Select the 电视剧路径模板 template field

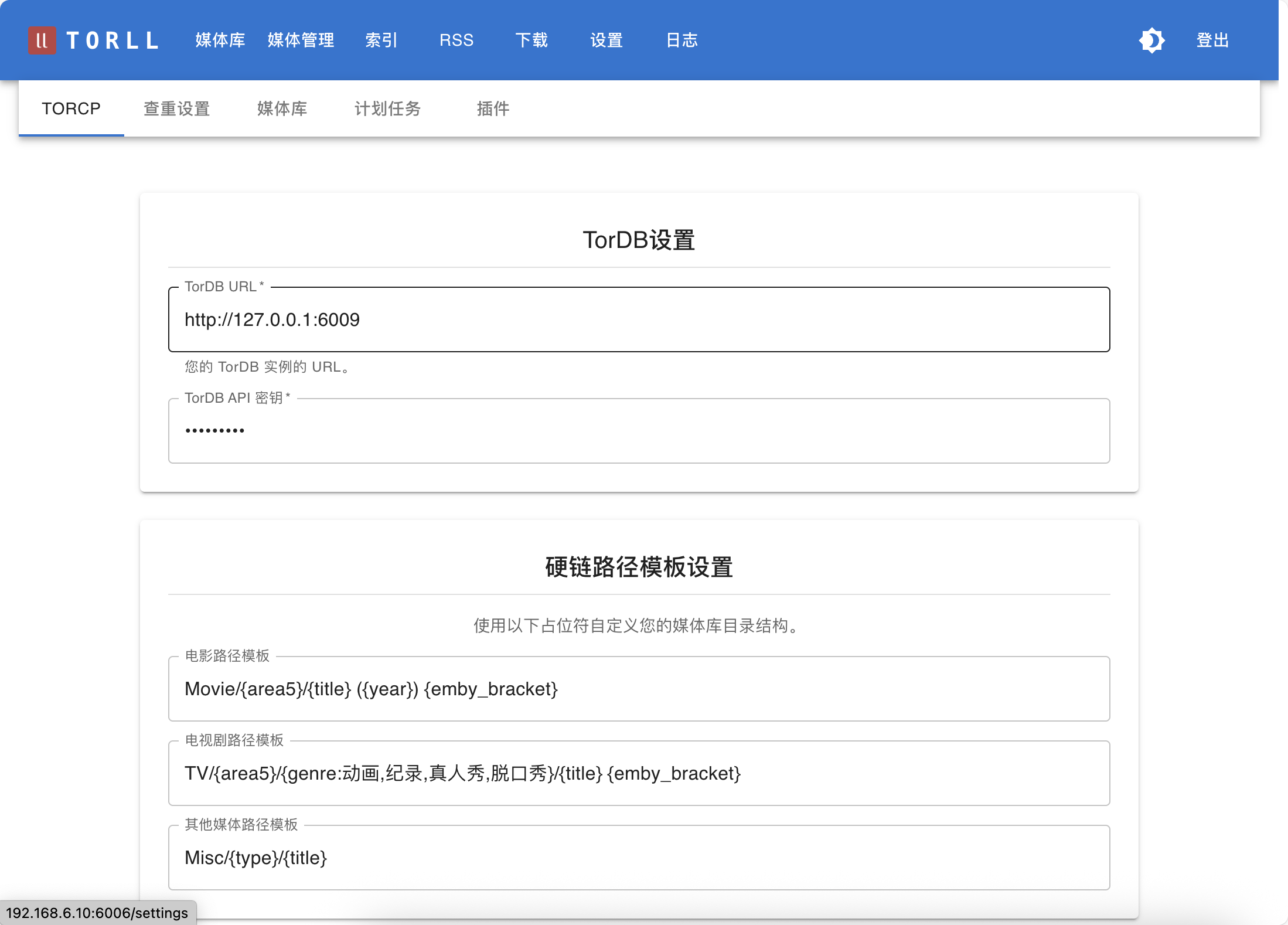point(639,774)
